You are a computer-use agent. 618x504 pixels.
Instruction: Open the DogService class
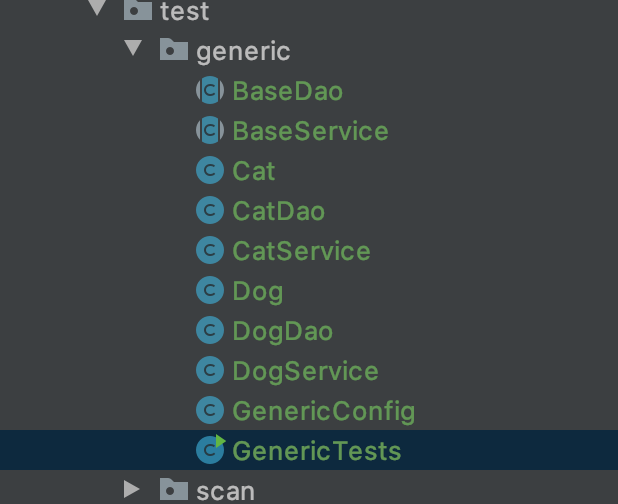point(305,371)
